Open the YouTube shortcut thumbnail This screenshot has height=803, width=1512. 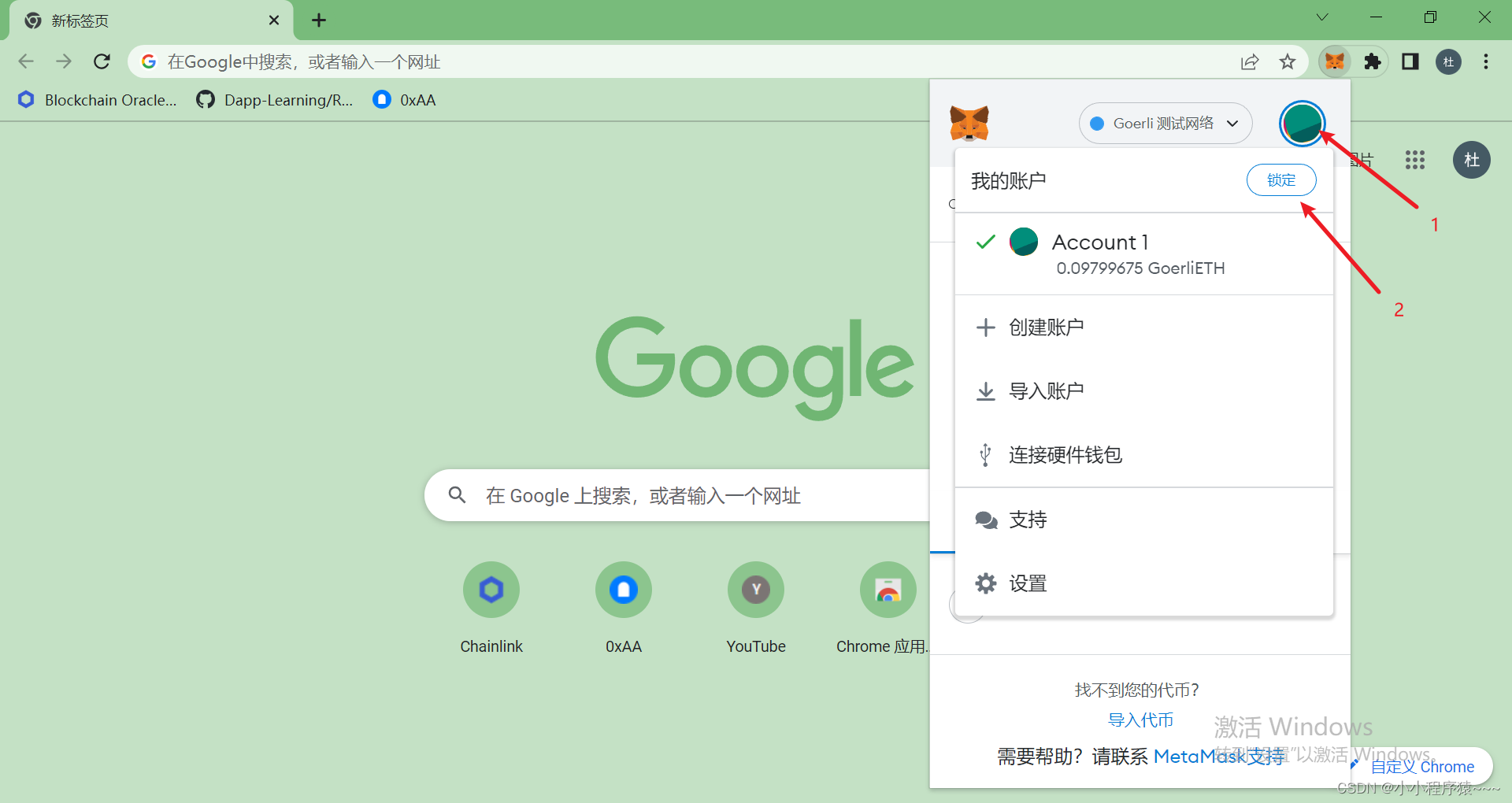click(755, 589)
